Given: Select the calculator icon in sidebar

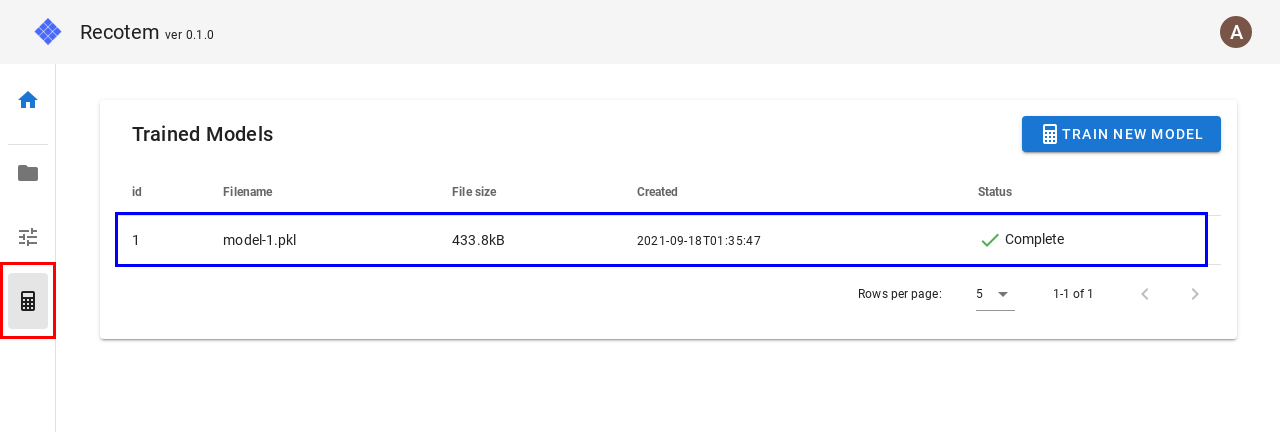Looking at the screenshot, I should coord(28,301).
